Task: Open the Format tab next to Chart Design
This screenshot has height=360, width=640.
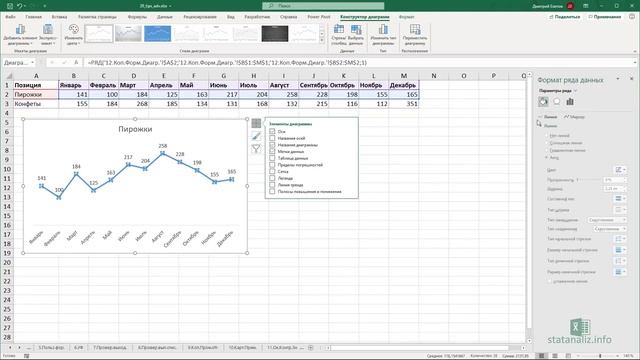Action: coord(406,17)
